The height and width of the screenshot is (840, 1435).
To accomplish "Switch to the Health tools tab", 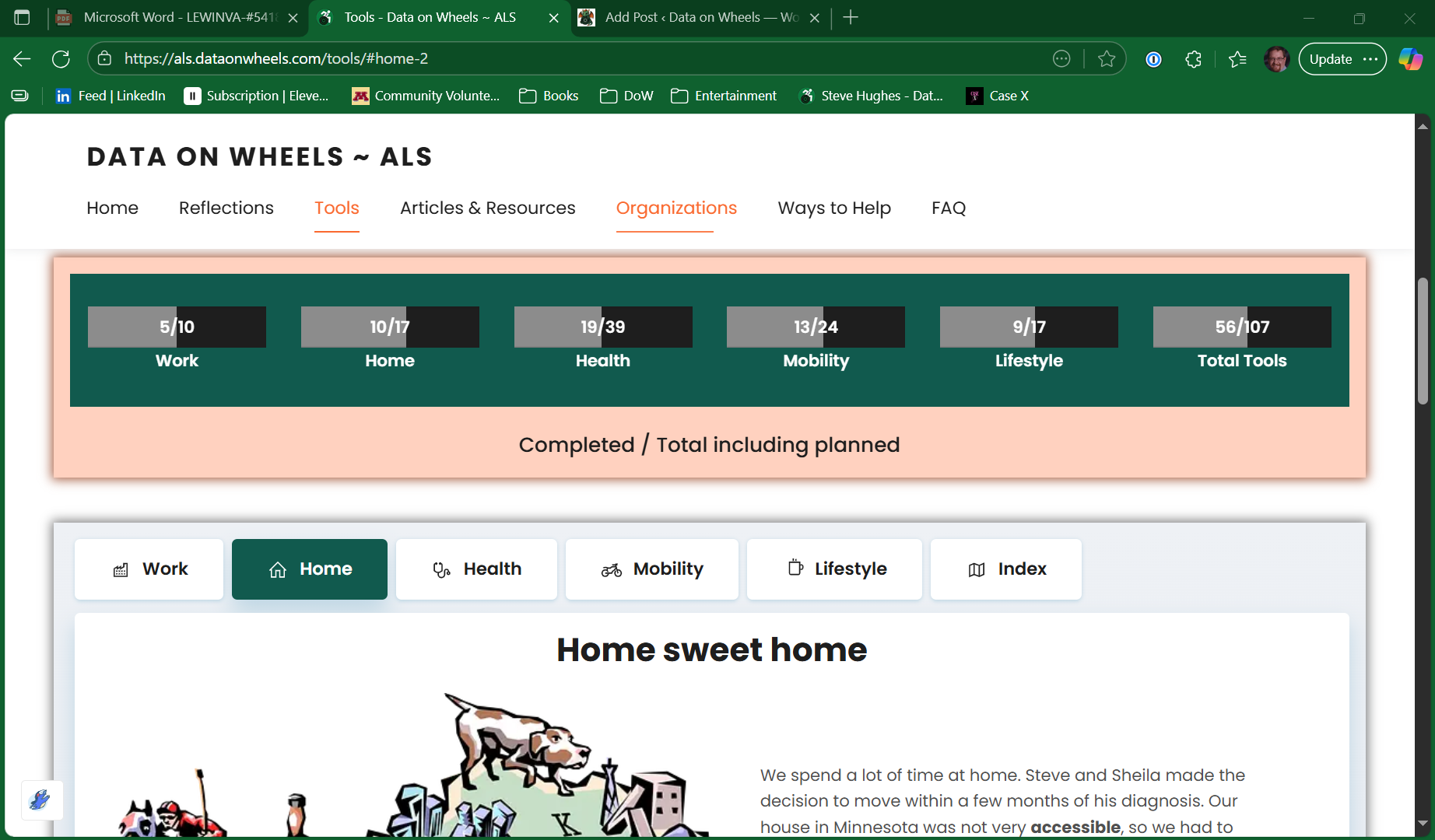I will coord(476,569).
